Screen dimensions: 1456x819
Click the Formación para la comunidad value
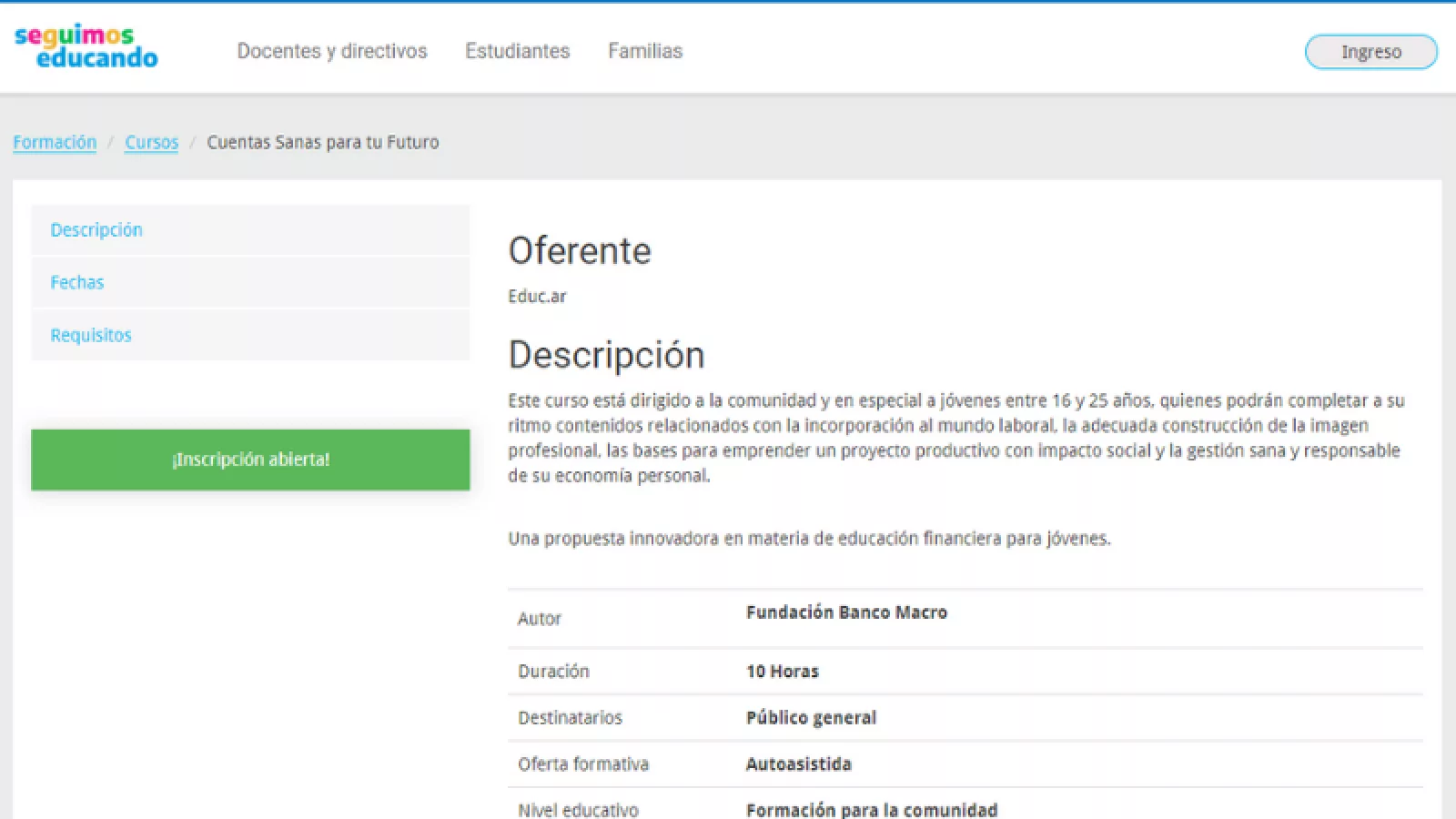[871, 809]
